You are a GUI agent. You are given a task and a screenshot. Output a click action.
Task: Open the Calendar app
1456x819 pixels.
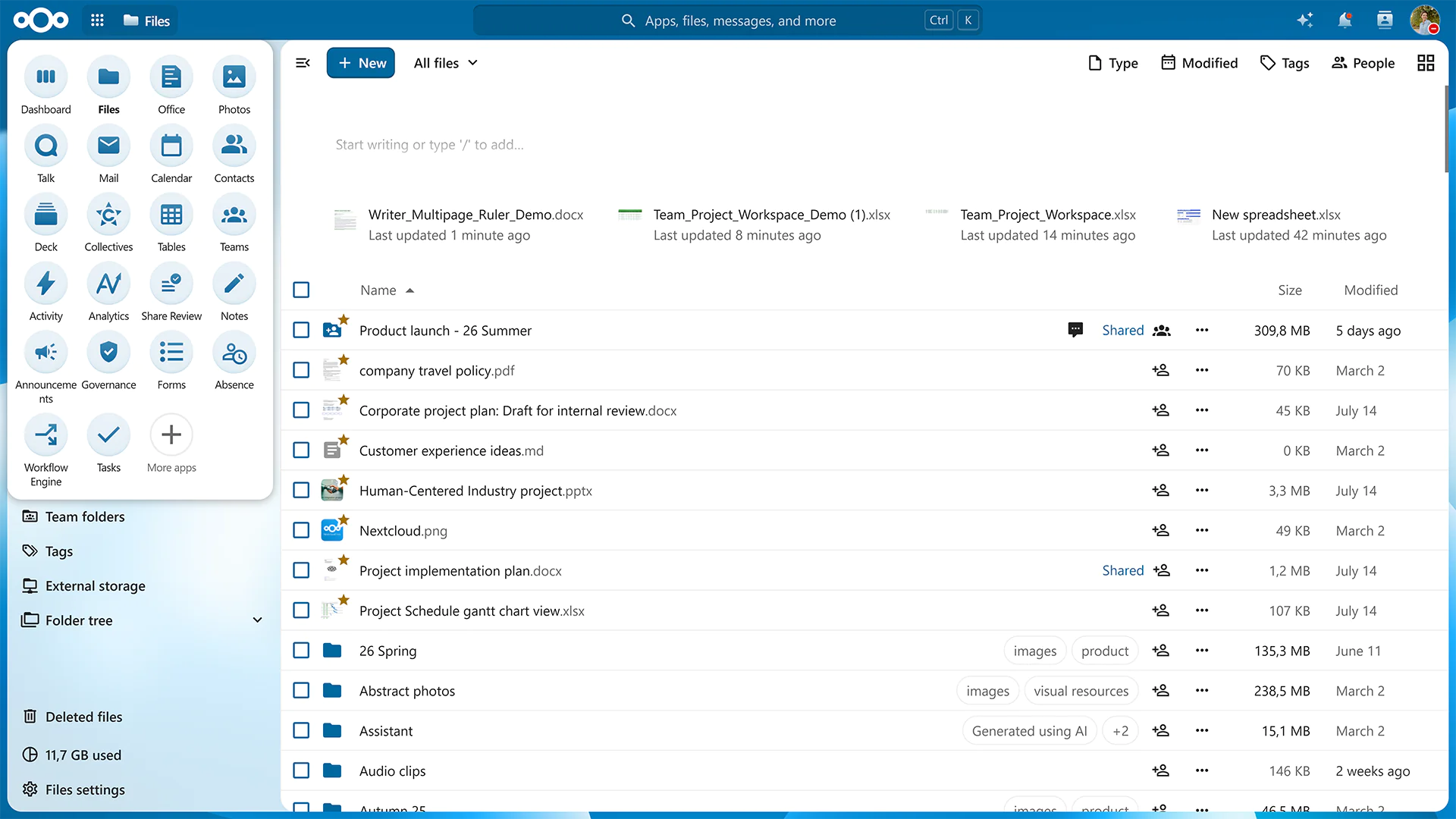tap(171, 154)
